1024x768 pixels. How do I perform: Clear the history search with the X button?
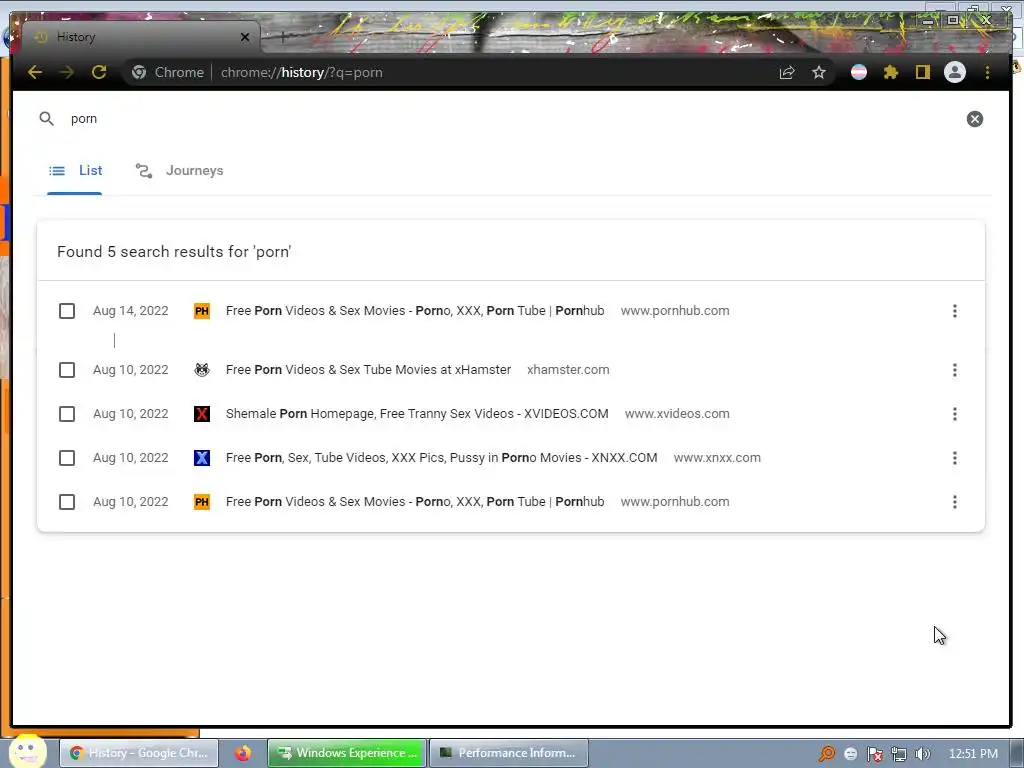click(x=974, y=119)
